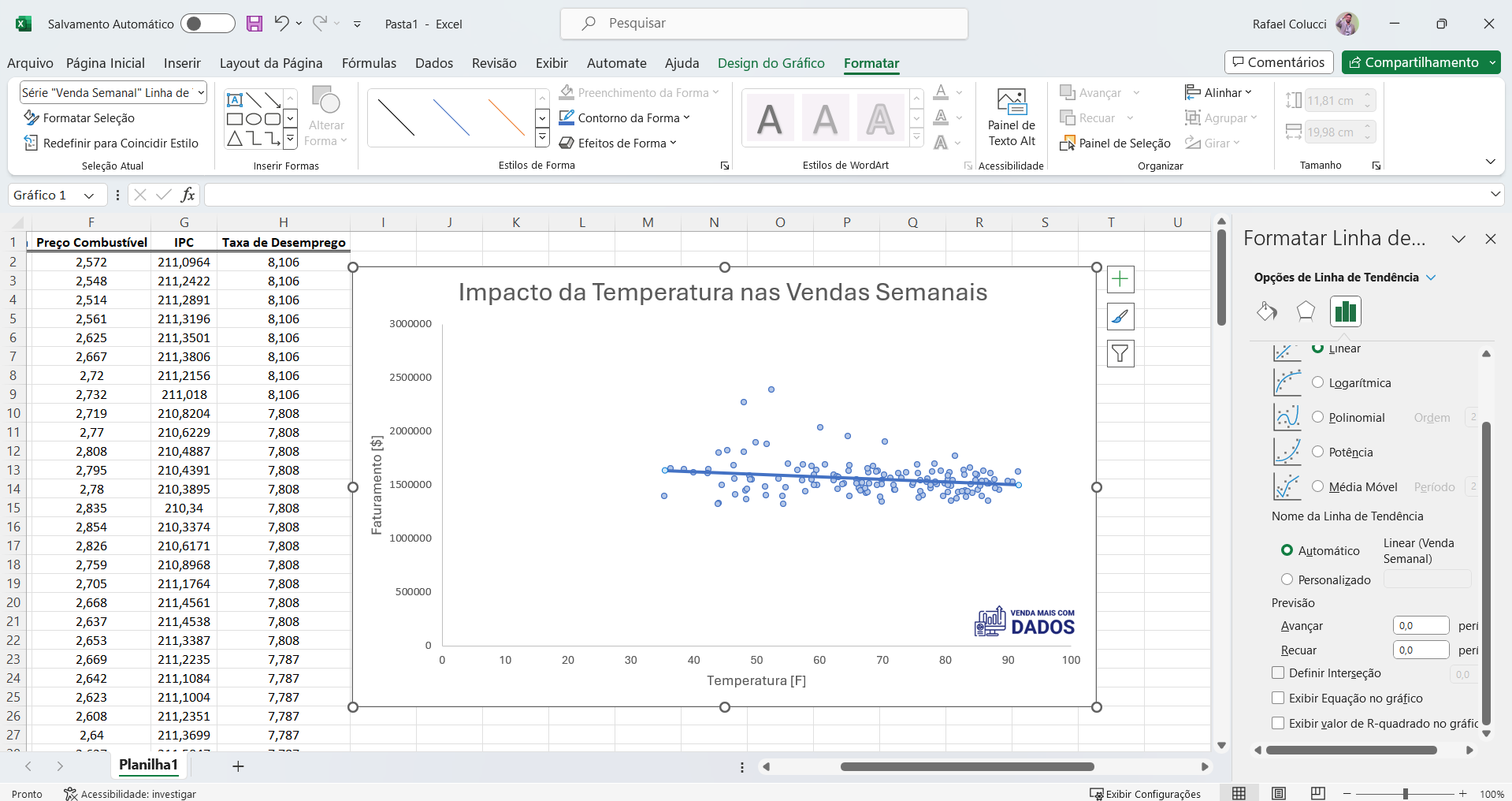Enable Exibir Equação no gráfico
Image resolution: width=1512 pixels, height=801 pixels.
click(x=1278, y=699)
